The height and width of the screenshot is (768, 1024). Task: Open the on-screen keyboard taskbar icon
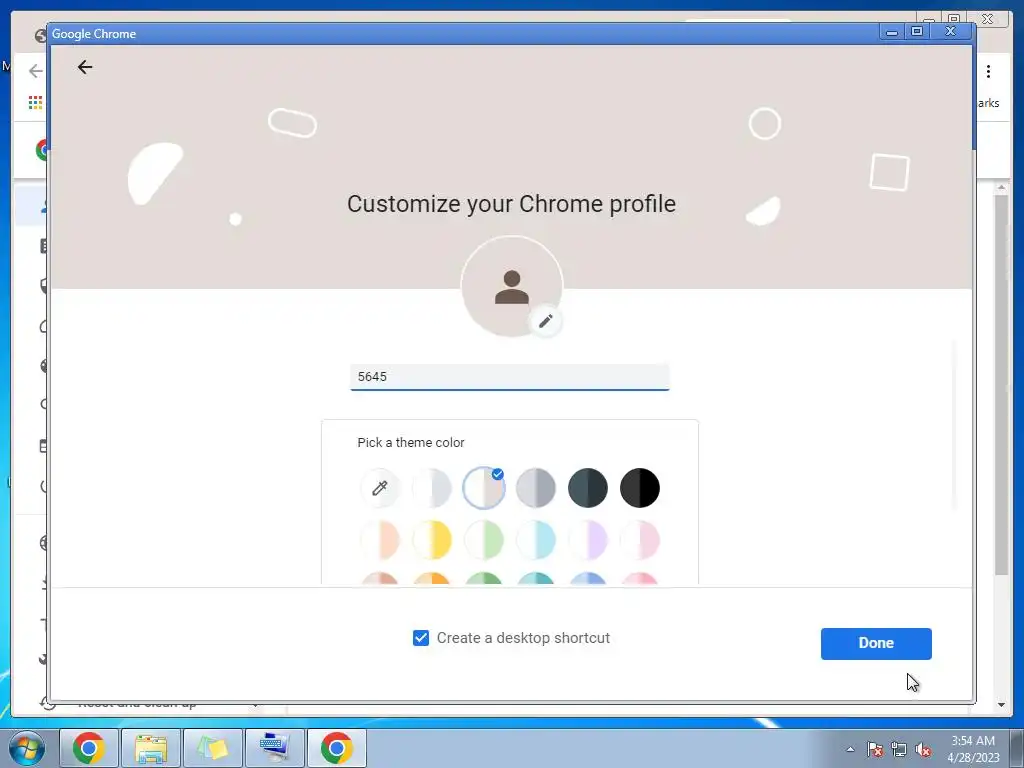click(275, 748)
